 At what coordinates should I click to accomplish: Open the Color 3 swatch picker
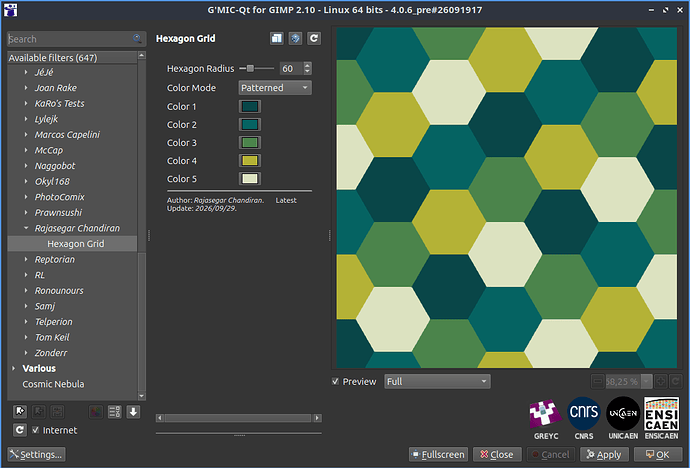pos(250,143)
